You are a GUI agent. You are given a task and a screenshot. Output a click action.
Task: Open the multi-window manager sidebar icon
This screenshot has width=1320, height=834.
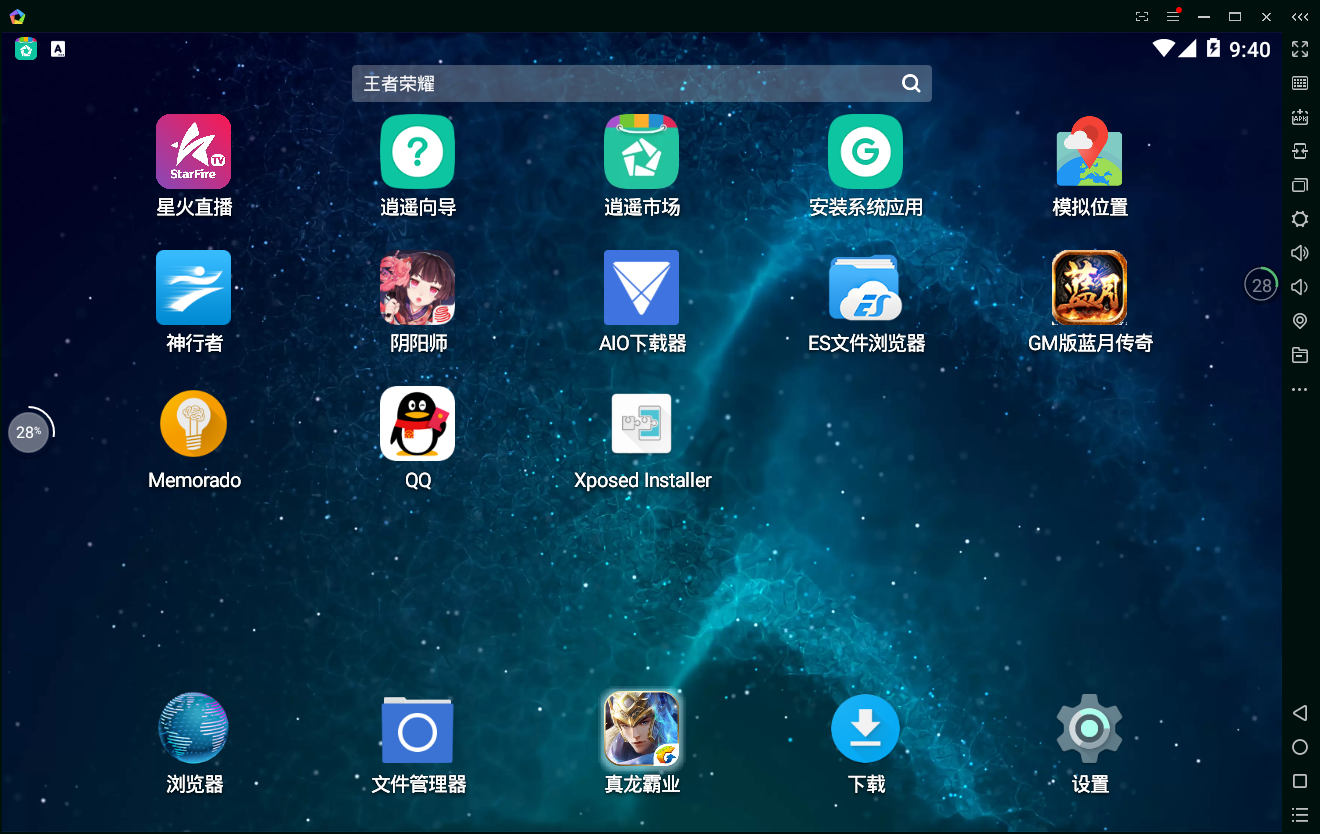(x=1300, y=185)
